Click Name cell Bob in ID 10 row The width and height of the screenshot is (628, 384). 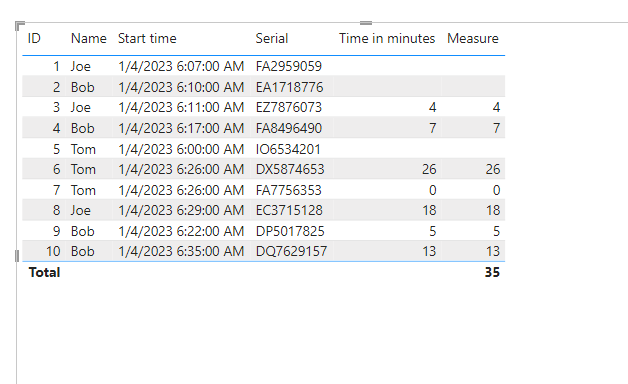[83, 251]
